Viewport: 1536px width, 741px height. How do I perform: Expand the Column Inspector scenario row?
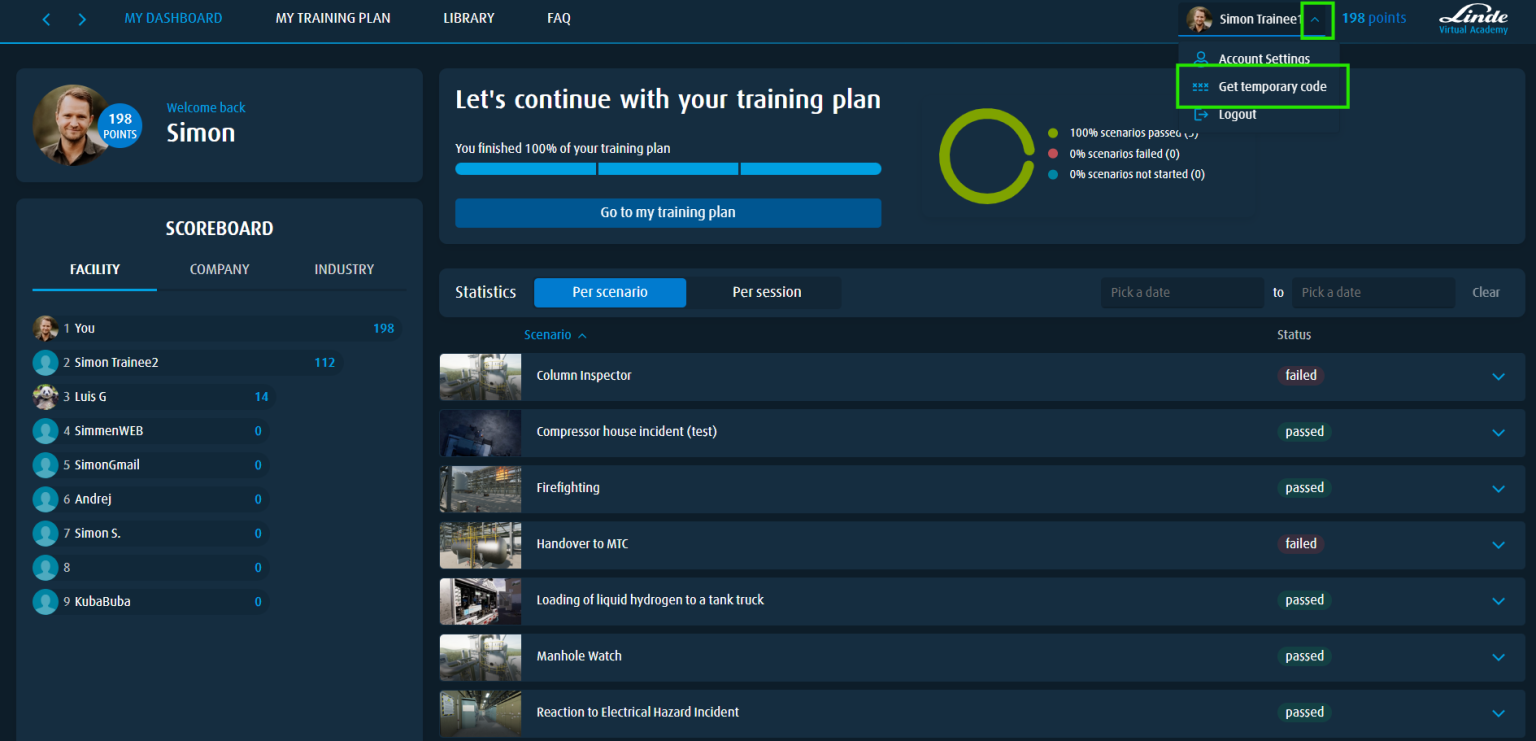[x=1497, y=376]
